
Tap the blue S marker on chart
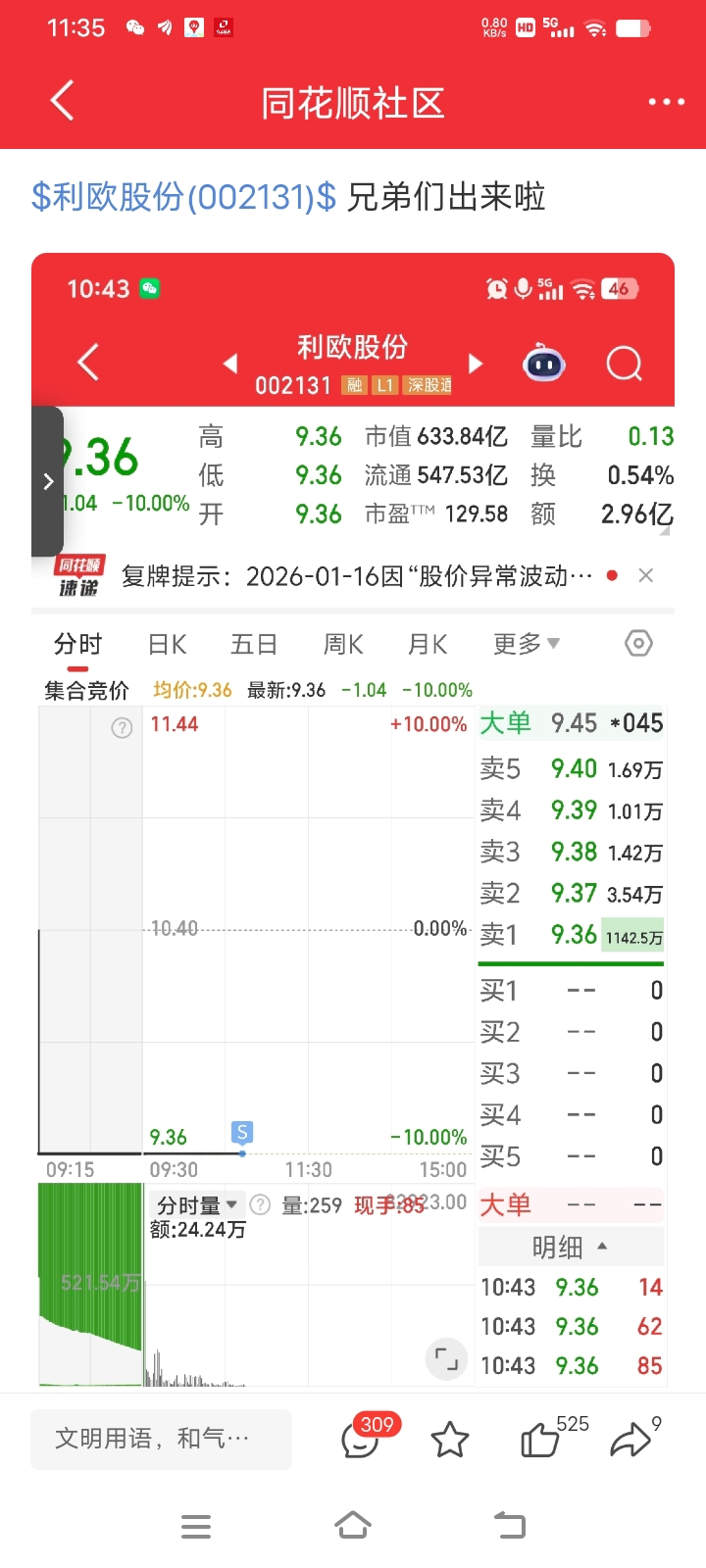[241, 1133]
